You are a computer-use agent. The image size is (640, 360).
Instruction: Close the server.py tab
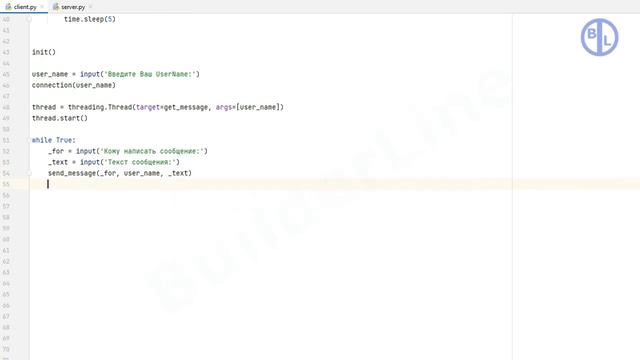click(90, 7)
